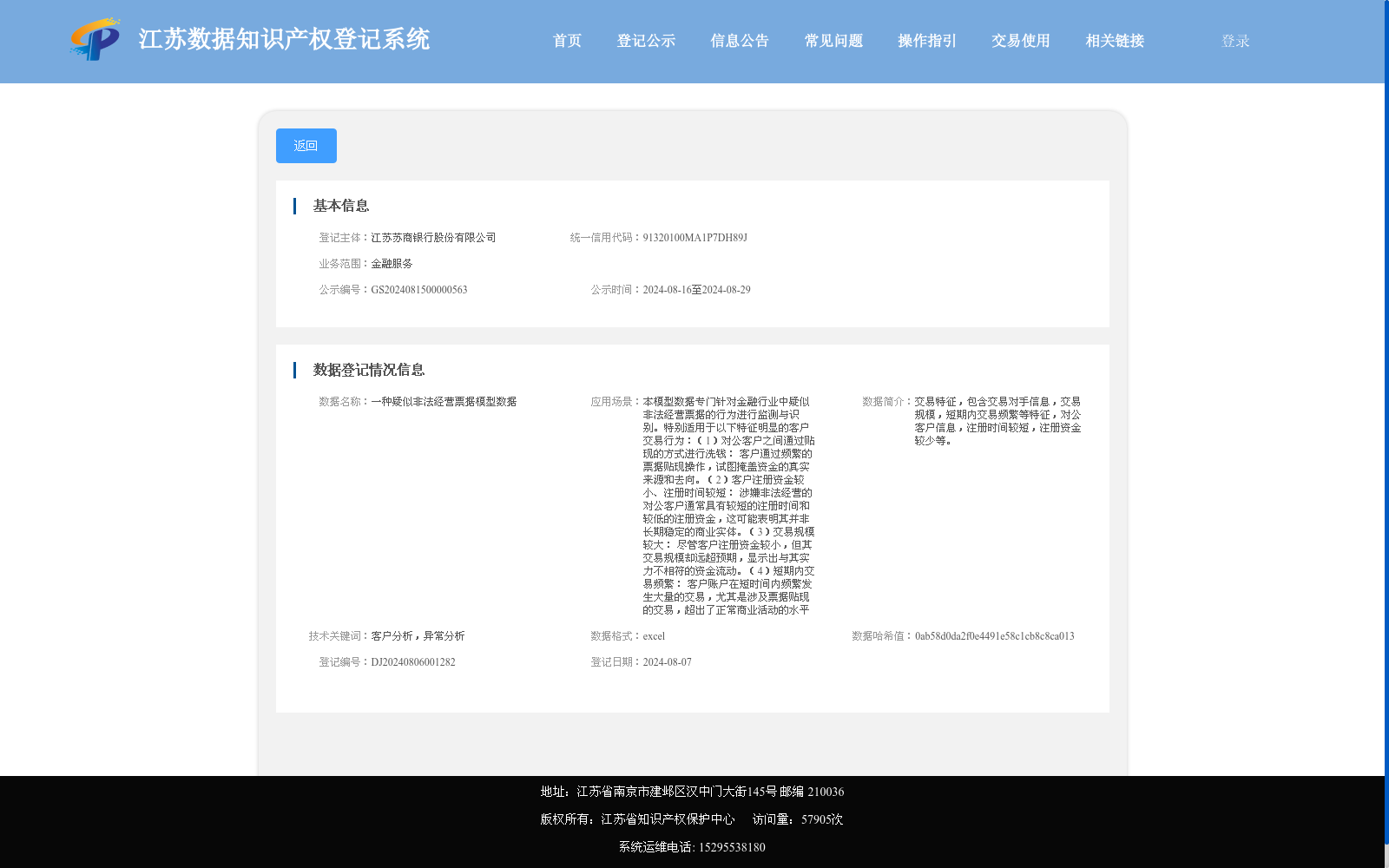The image size is (1389, 868).
Task: Click the 返回 back button
Action: pyautogui.click(x=306, y=146)
